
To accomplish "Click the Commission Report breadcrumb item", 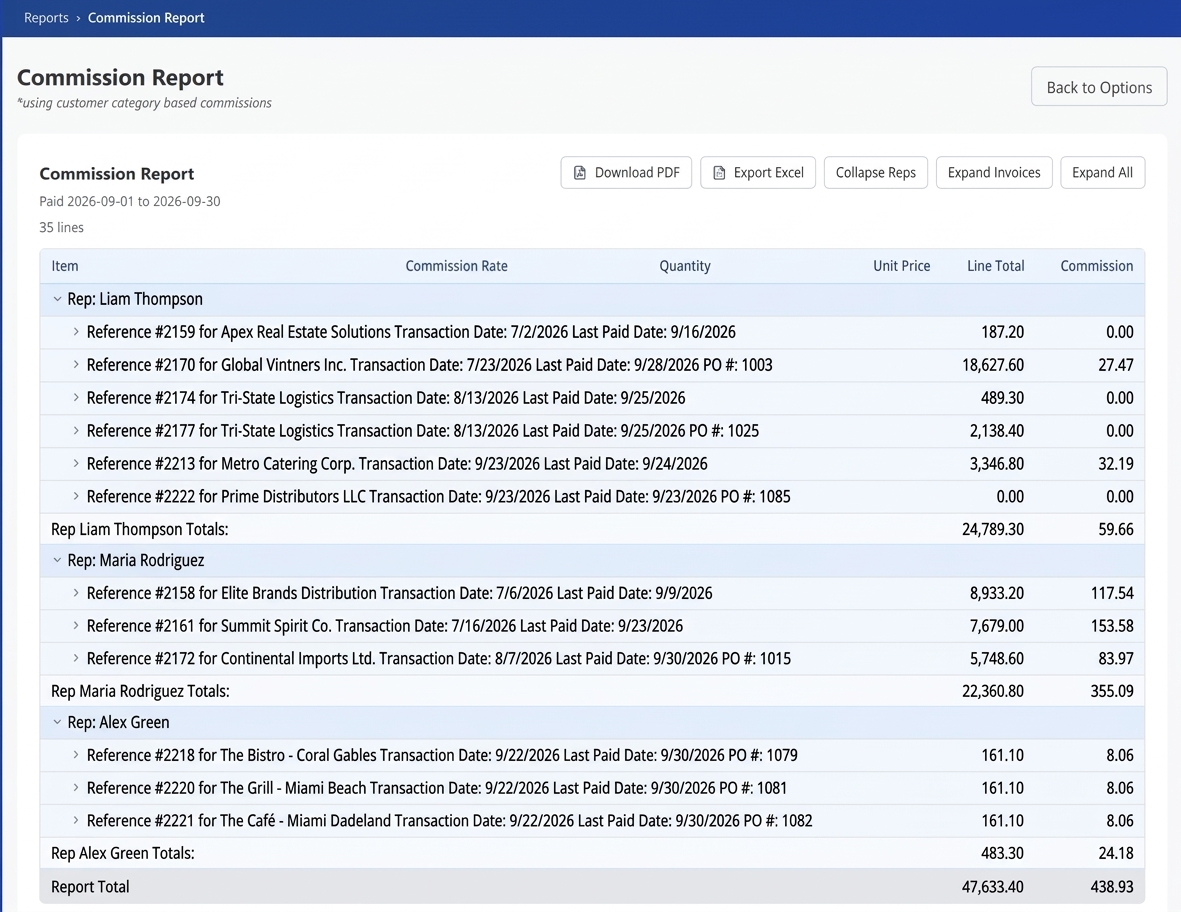I will (146, 17).
